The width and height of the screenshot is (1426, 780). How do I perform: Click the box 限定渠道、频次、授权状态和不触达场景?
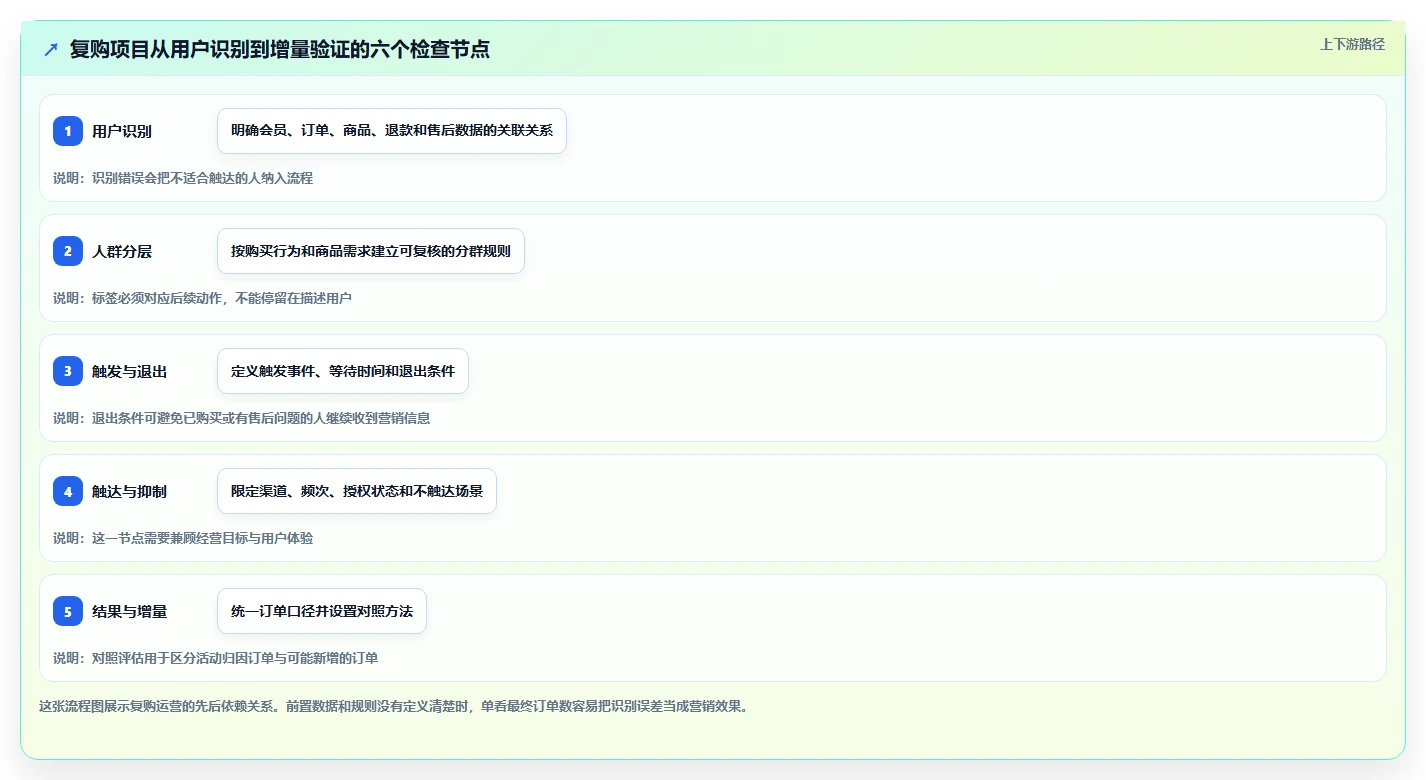click(357, 491)
